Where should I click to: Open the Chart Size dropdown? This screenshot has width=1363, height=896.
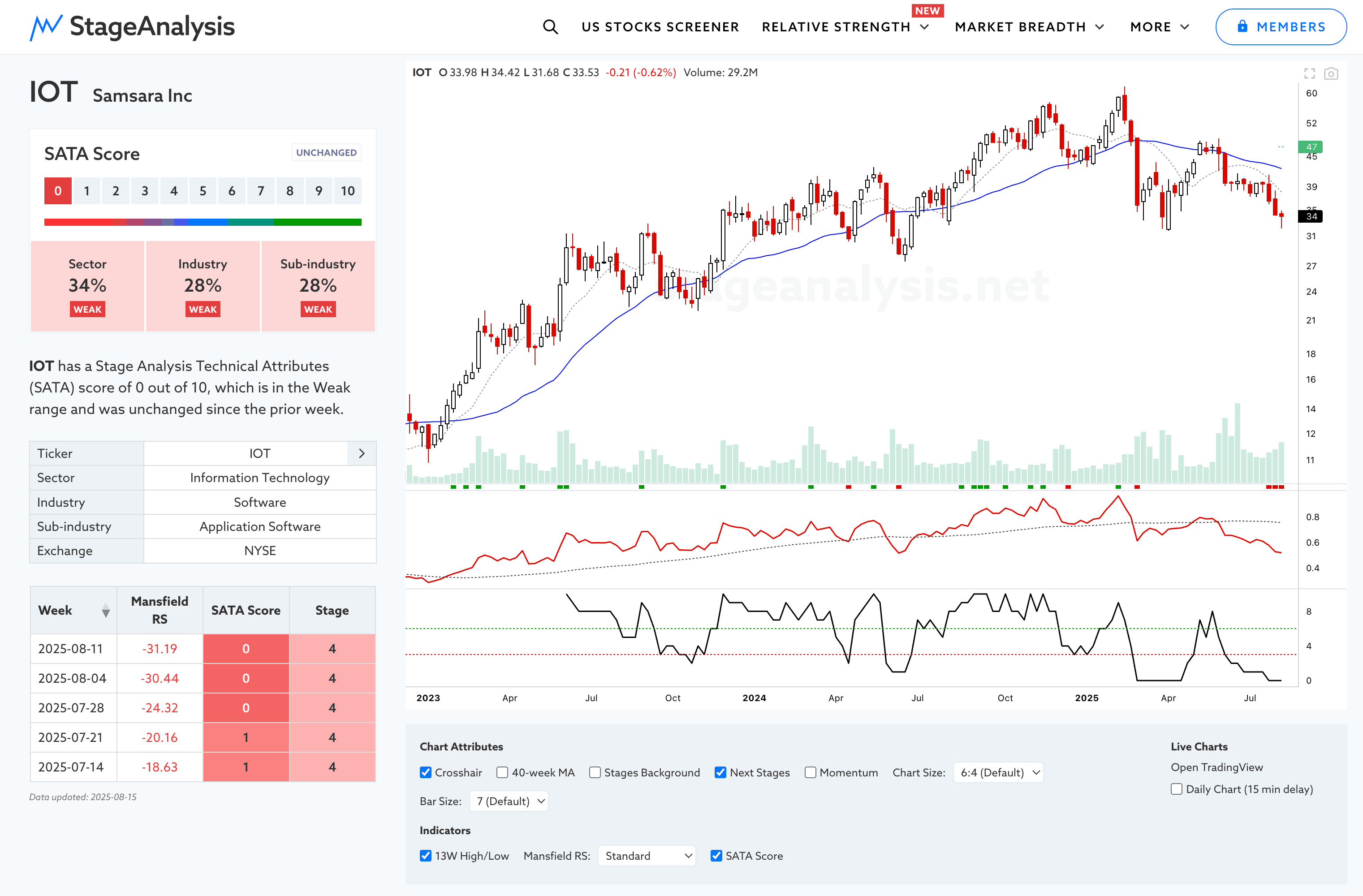click(998, 772)
